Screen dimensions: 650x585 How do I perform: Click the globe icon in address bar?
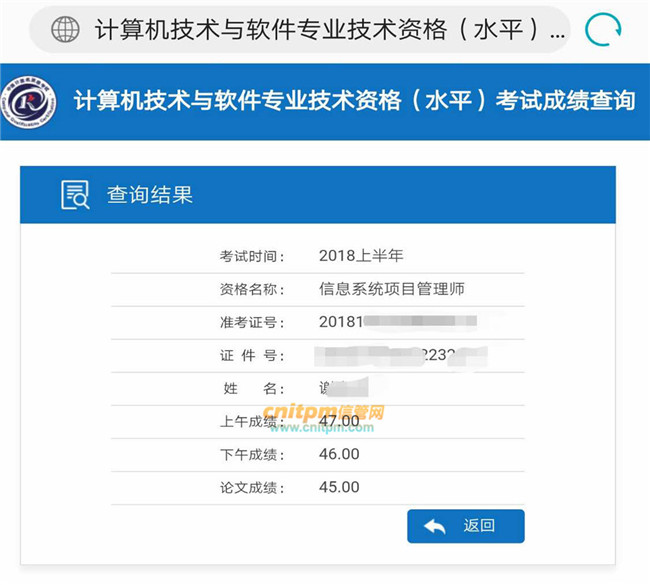65,30
